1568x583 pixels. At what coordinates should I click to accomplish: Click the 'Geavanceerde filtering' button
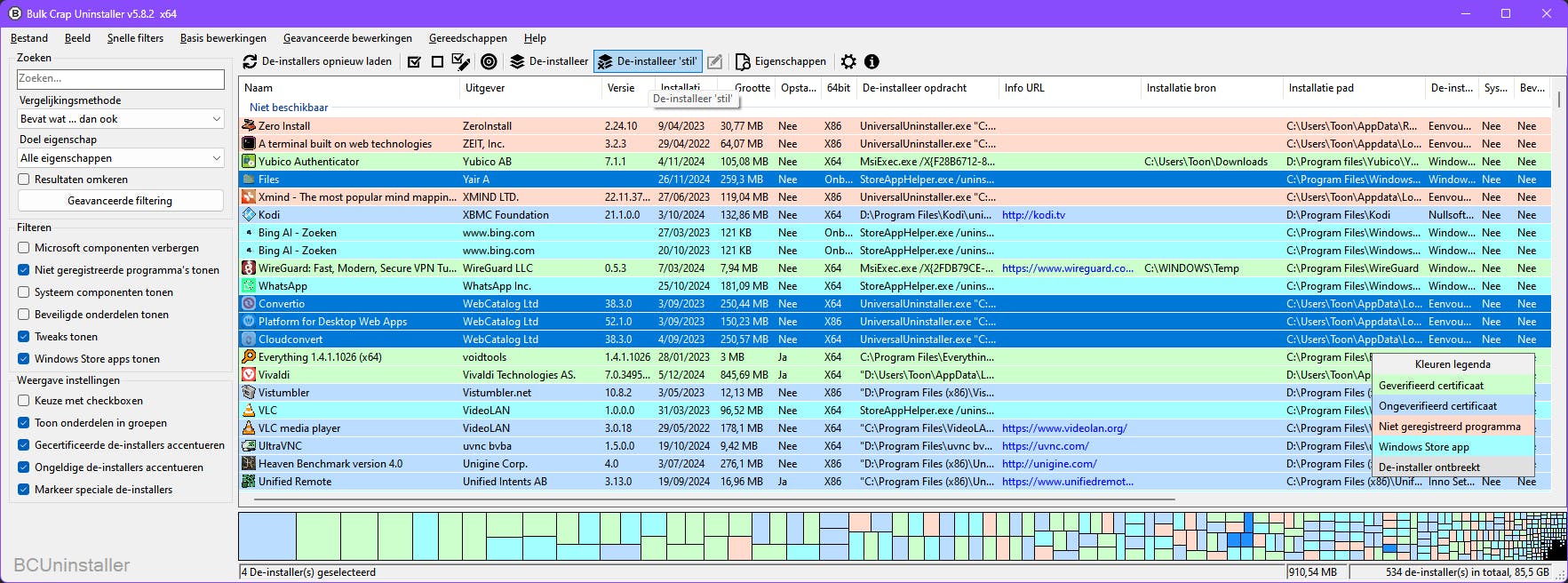click(120, 201)
